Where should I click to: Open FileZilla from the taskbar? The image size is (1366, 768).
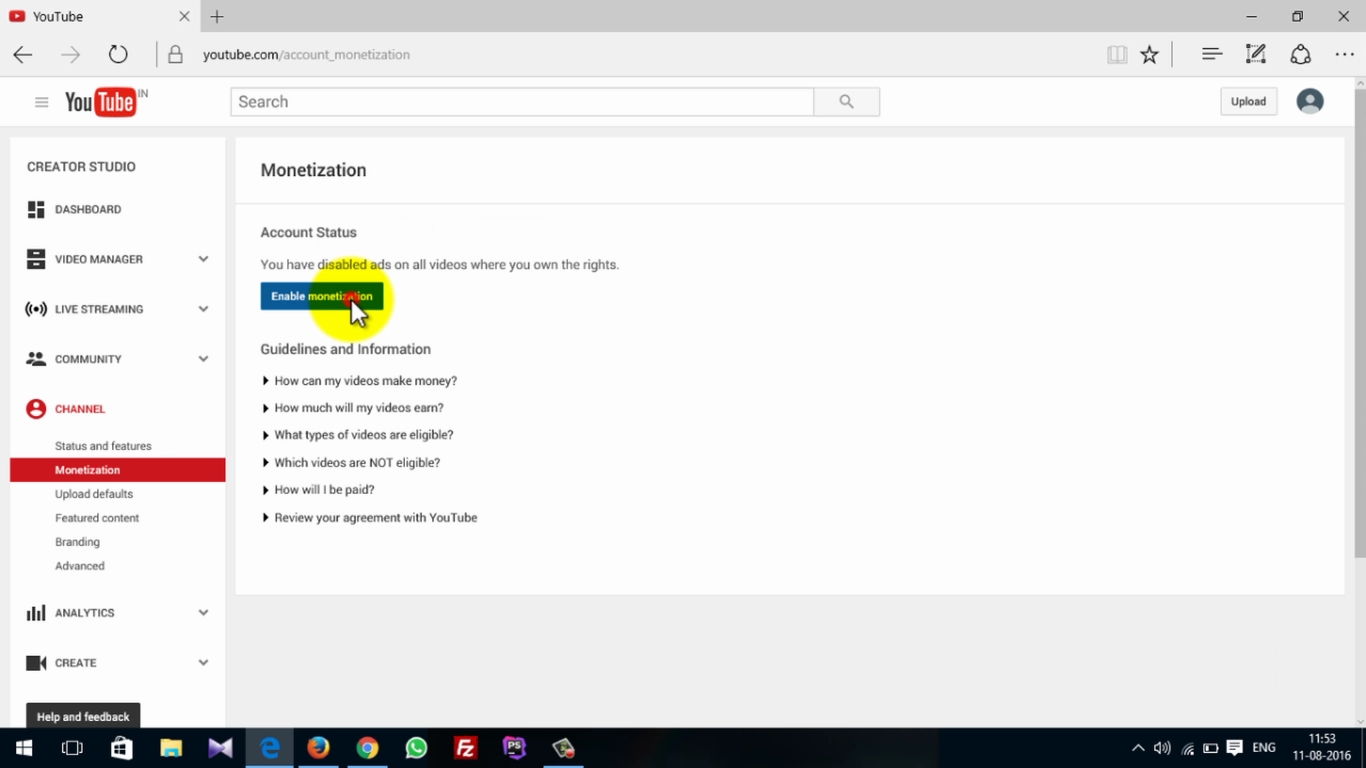click(465, 748)
